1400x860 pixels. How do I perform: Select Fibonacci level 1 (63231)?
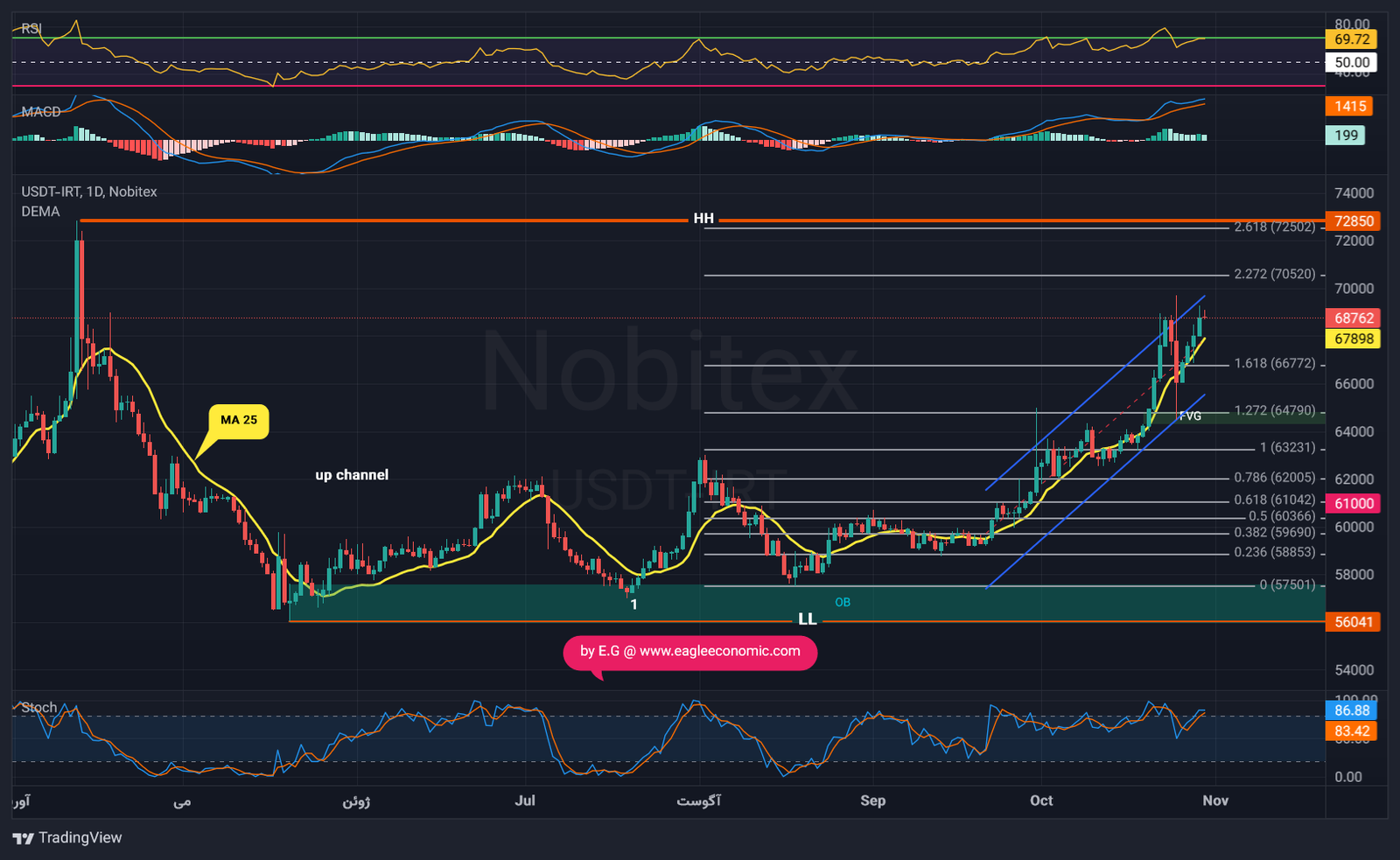pos(1287,448)
